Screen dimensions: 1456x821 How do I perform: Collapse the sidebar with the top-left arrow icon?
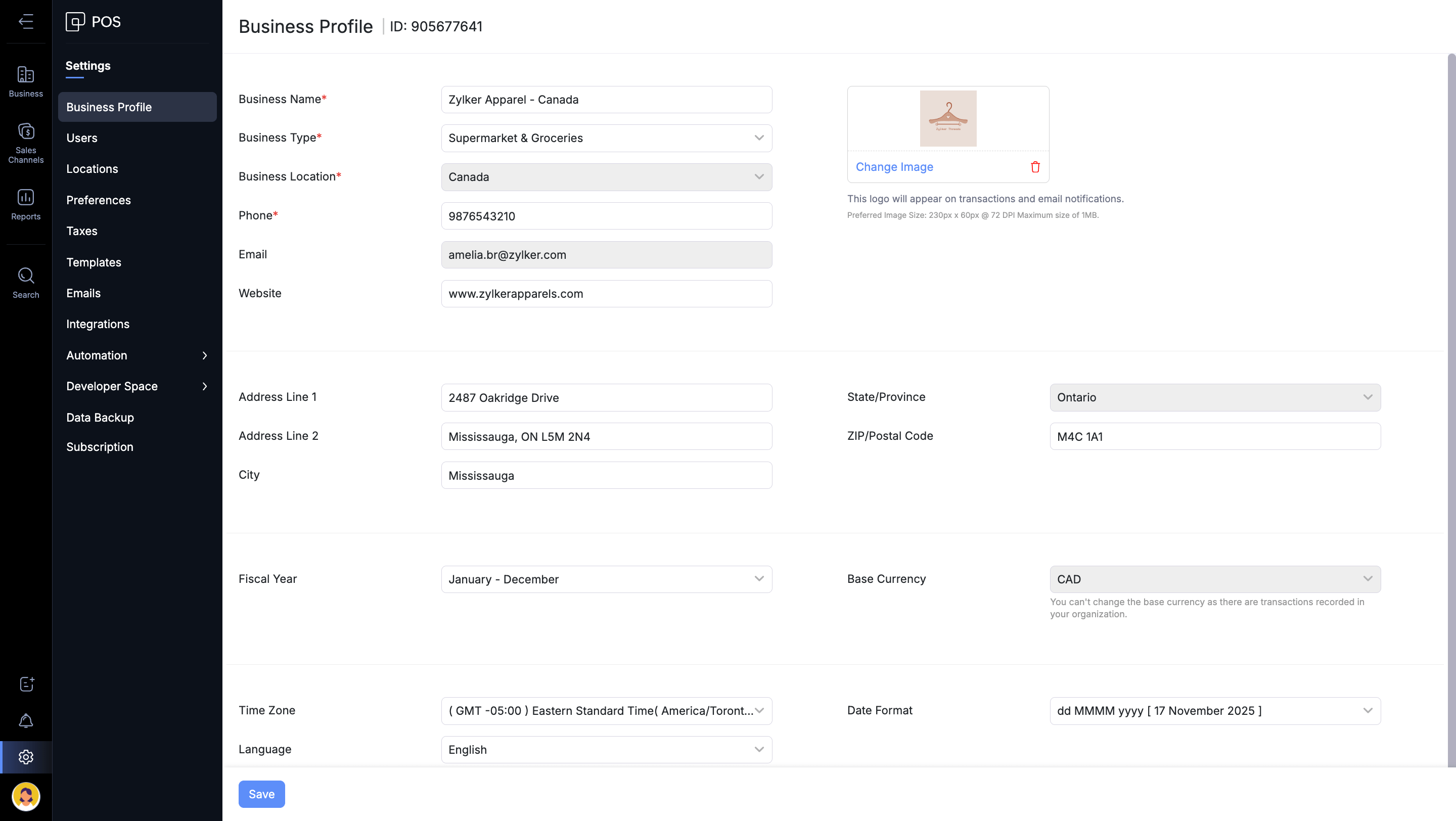[x=25, y=21]
